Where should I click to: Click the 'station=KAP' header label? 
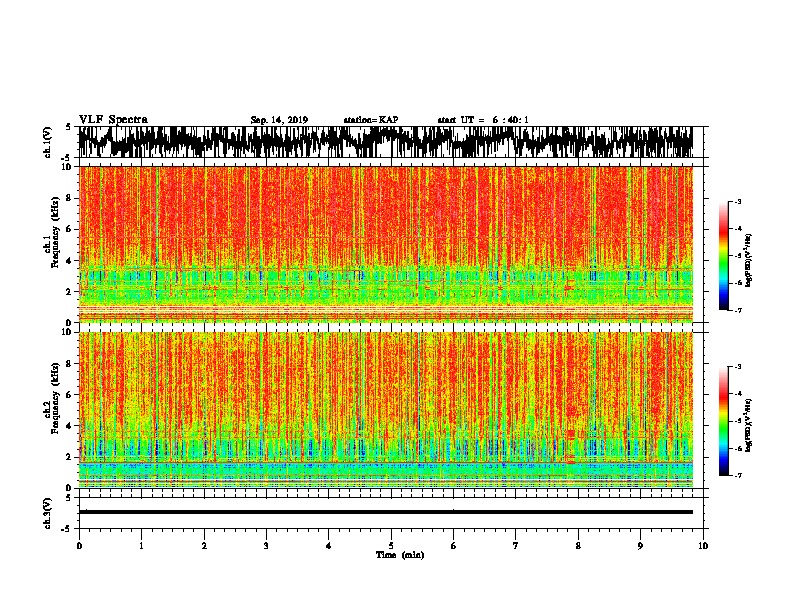[x=371, y=120]
